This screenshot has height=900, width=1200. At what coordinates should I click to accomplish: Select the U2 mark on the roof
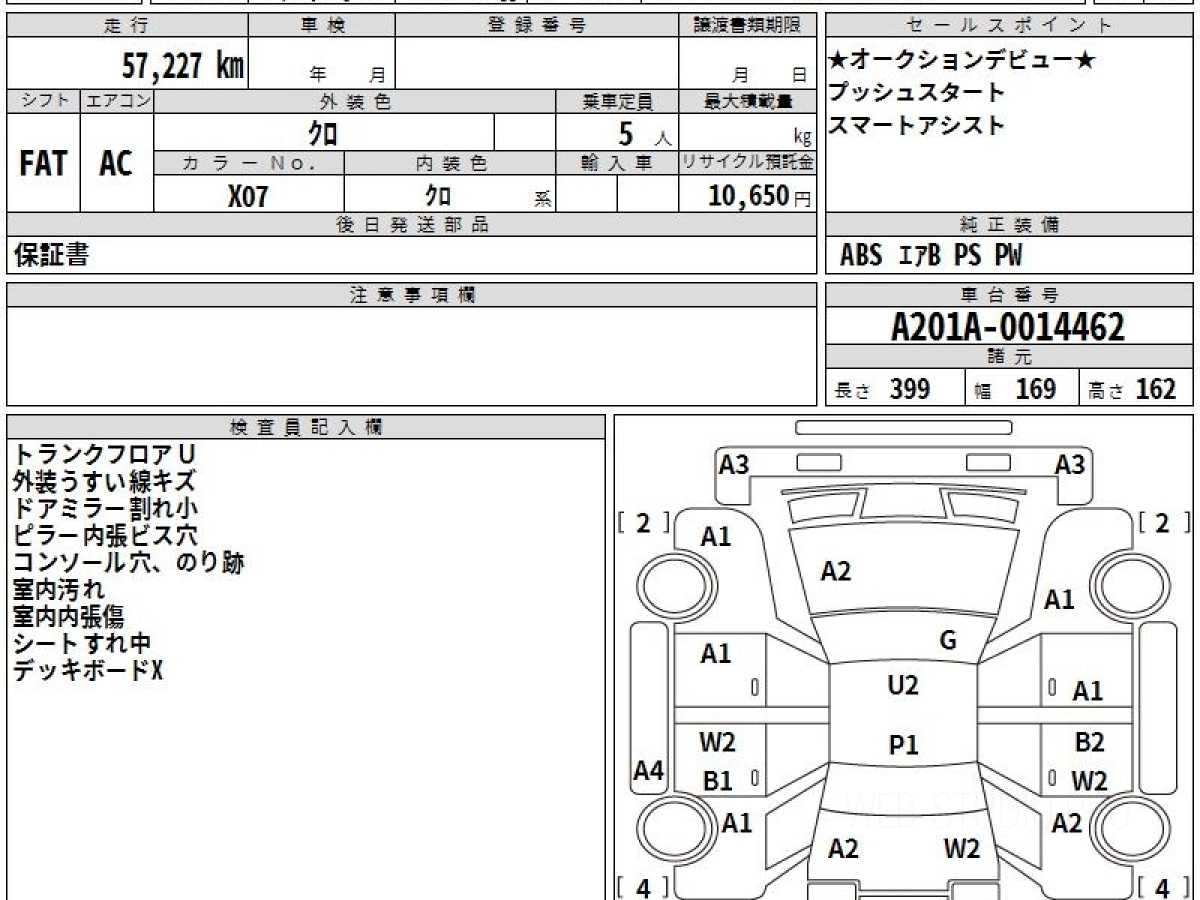coord(903,686)
